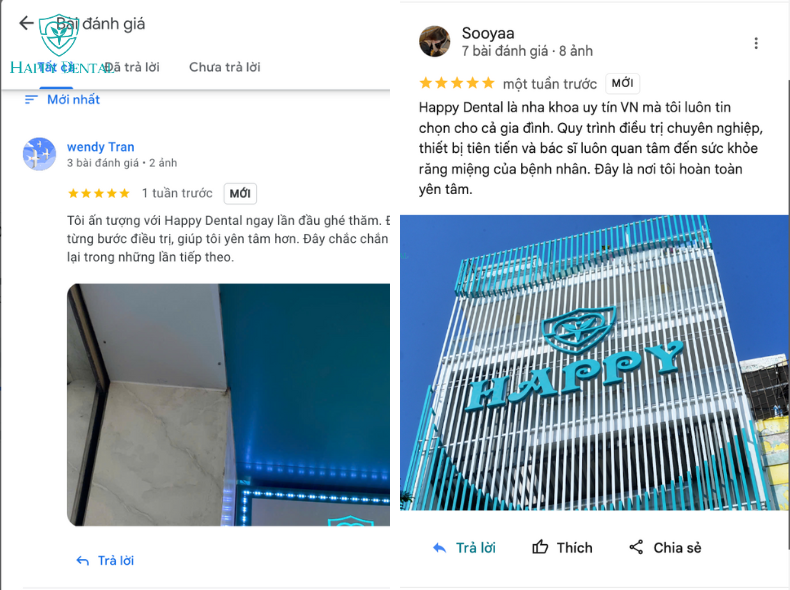Go back using the arrow icon
This screenshot has height=590, width=790.
tap(26, 23)
